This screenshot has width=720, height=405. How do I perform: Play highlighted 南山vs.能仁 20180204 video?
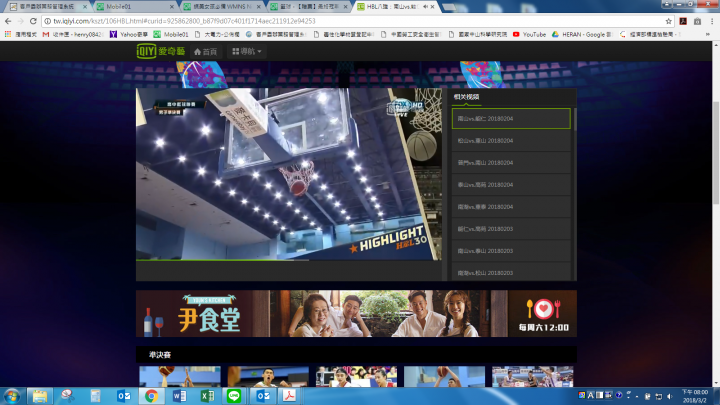click(x=511, y=118)
